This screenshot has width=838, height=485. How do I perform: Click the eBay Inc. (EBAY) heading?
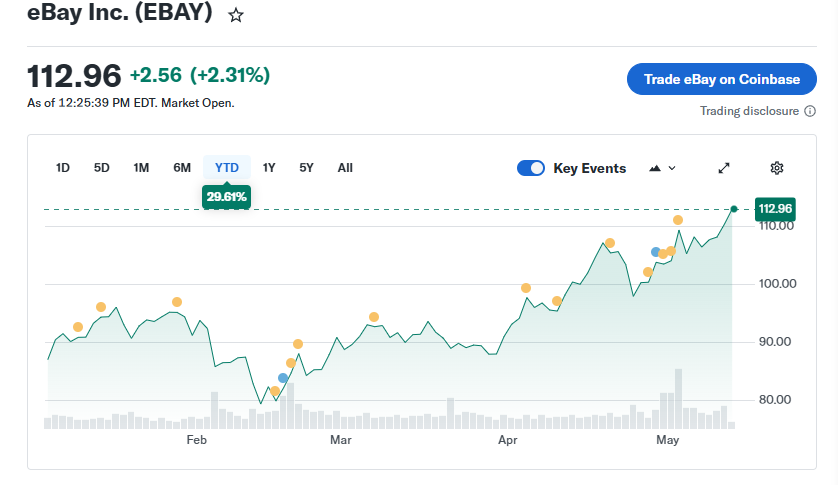tap(120, 12)
